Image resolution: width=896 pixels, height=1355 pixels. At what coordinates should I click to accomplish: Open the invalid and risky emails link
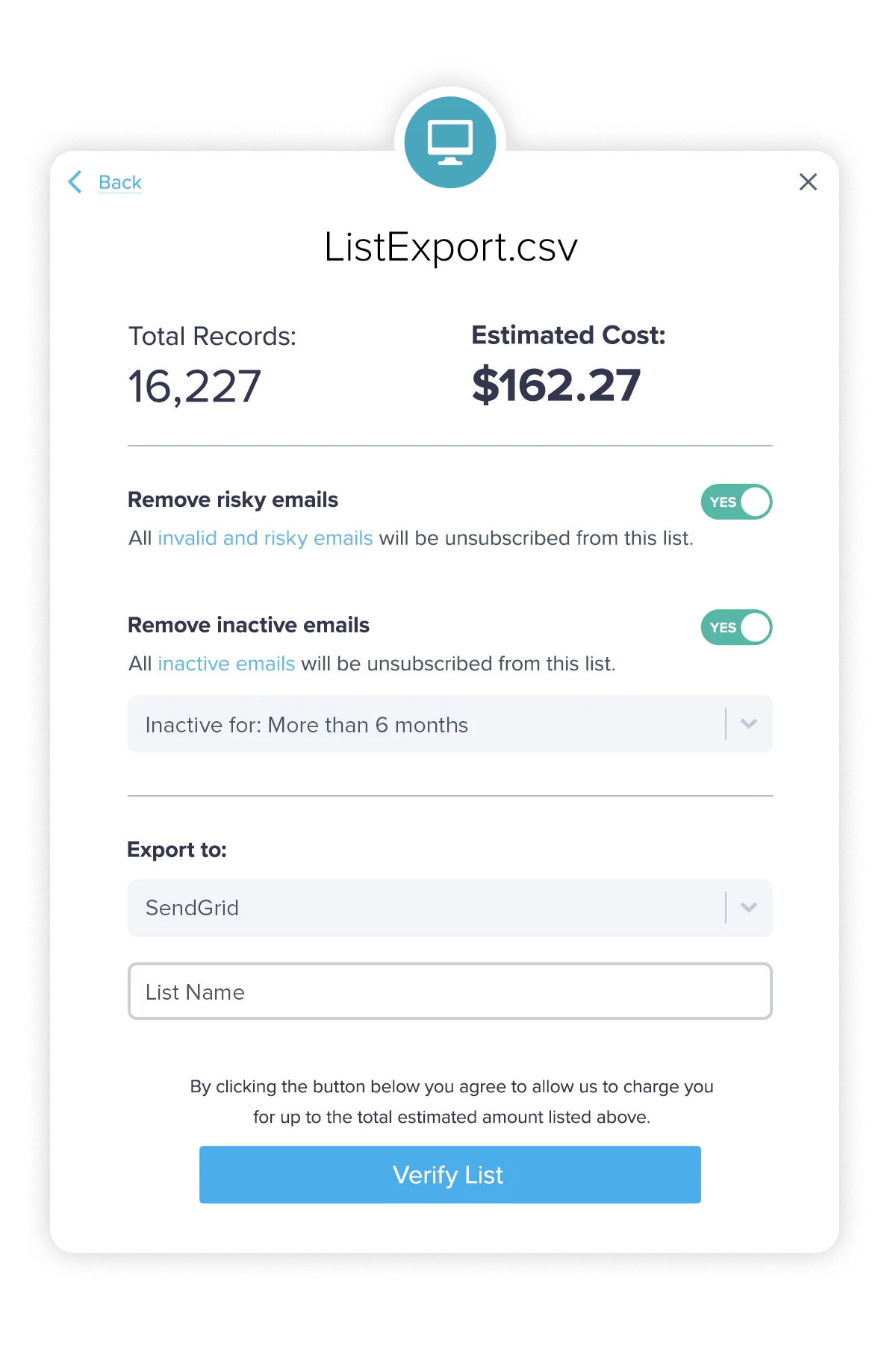click(x=265, y=538)
